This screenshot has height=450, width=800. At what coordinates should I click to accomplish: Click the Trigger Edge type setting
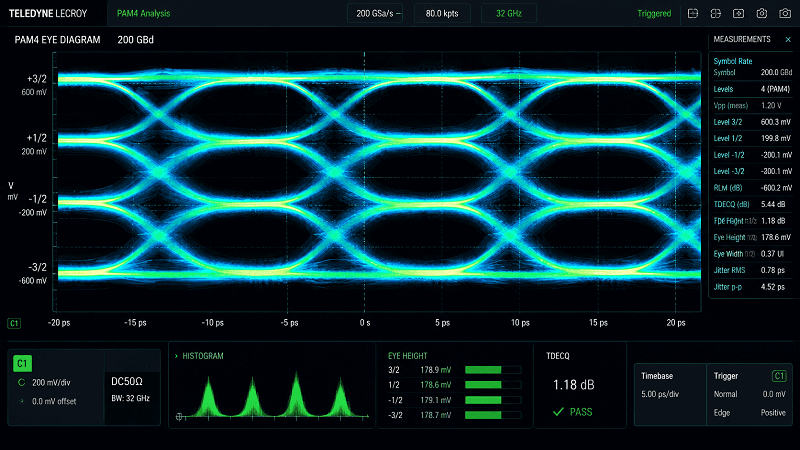[721, 413]
